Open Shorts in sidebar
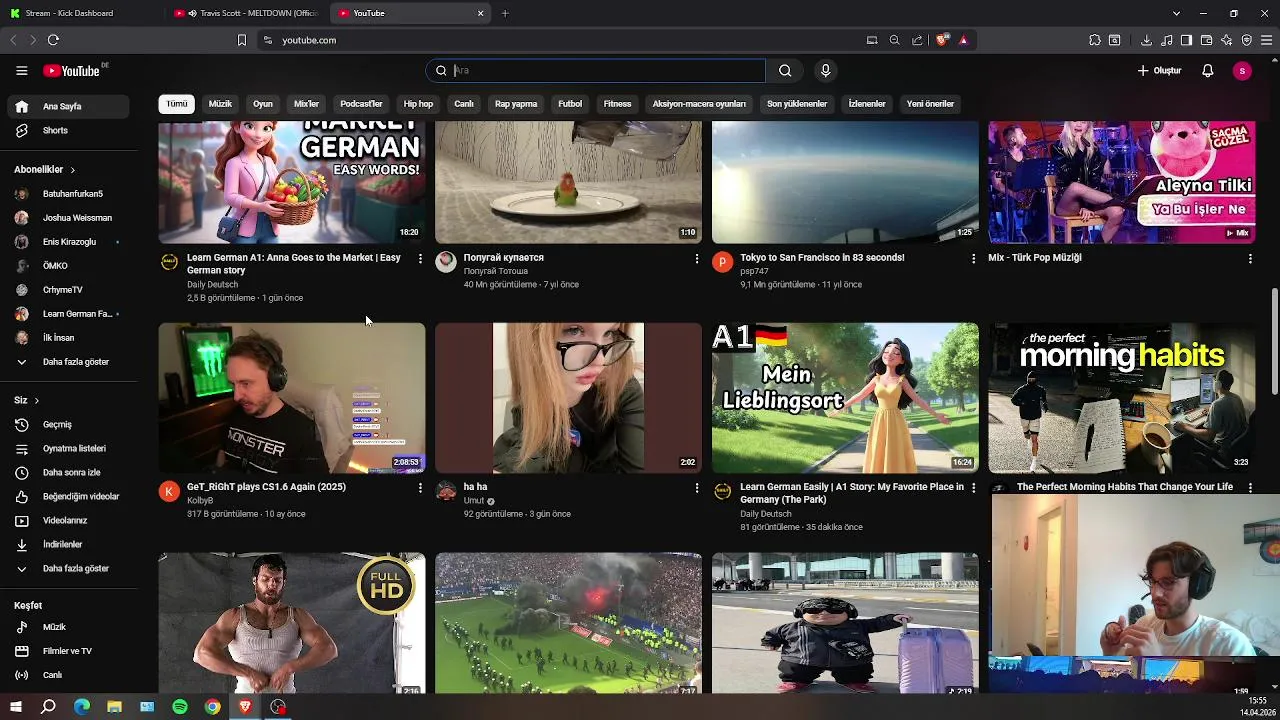The image size is (1280, 720). [x=68, y=130]
